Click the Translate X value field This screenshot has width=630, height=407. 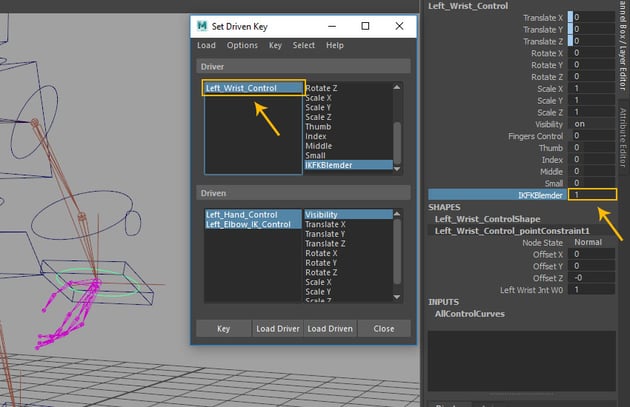pyautogui.click(x=592, y=18)
